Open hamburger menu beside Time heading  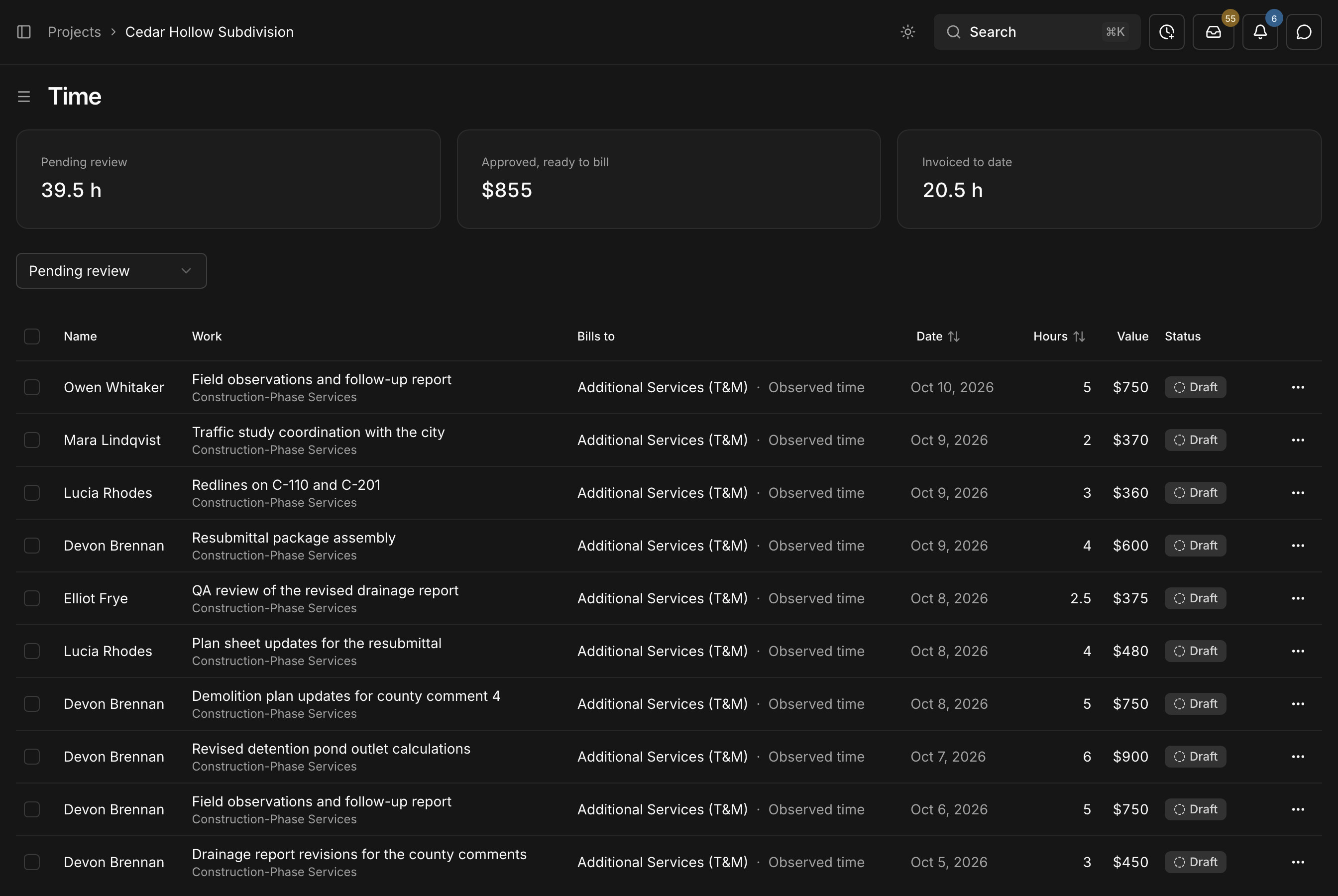24,97
